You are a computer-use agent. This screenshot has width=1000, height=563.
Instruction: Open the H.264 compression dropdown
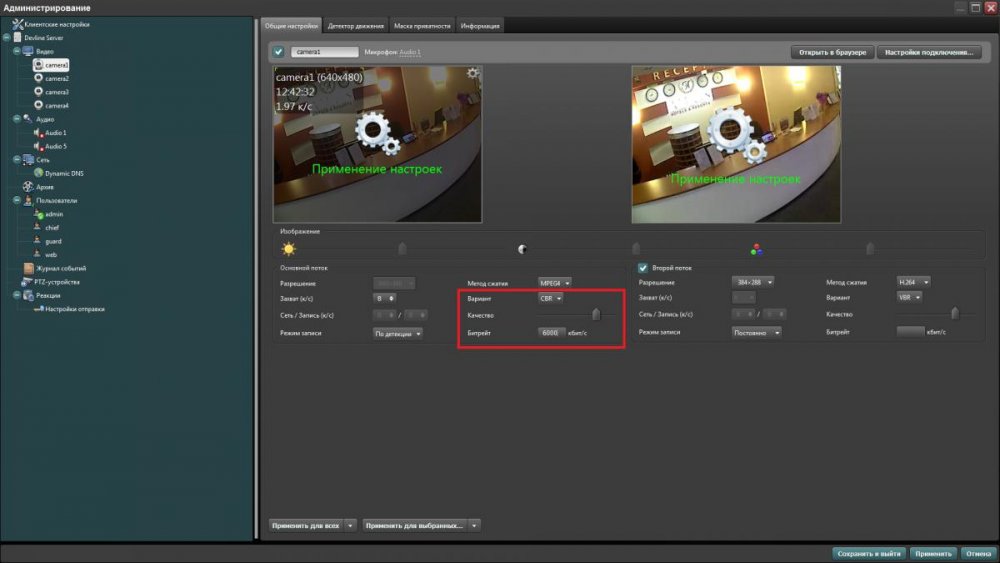913,282
